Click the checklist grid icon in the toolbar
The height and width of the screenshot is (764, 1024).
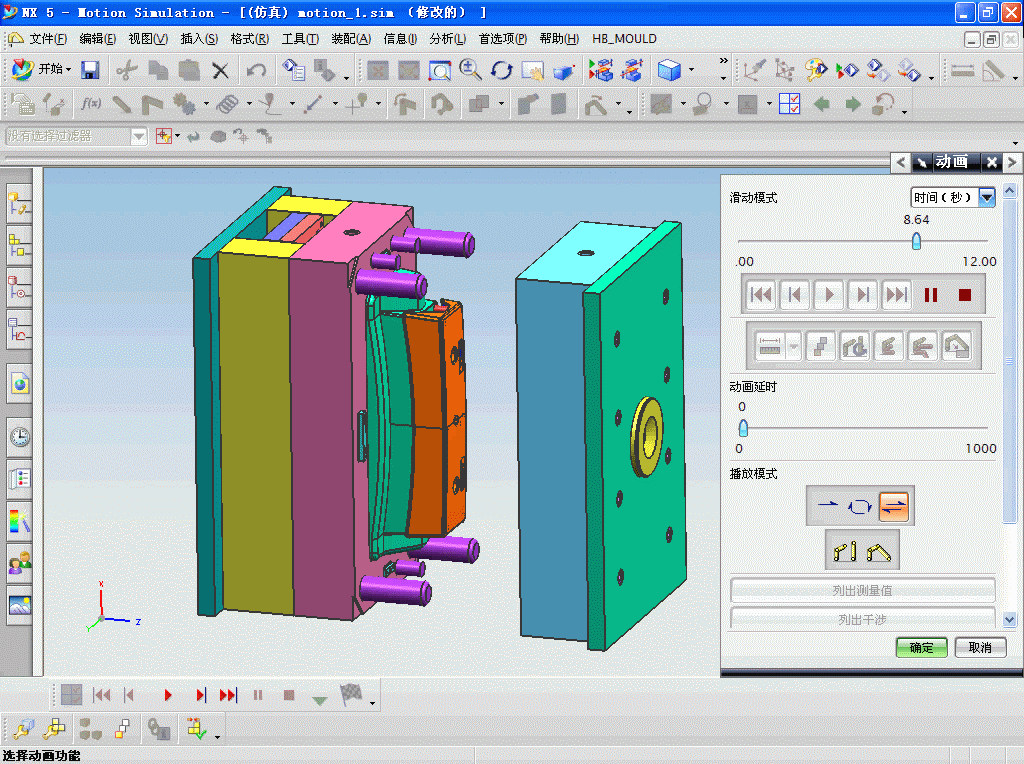click(x=790, y=104)
